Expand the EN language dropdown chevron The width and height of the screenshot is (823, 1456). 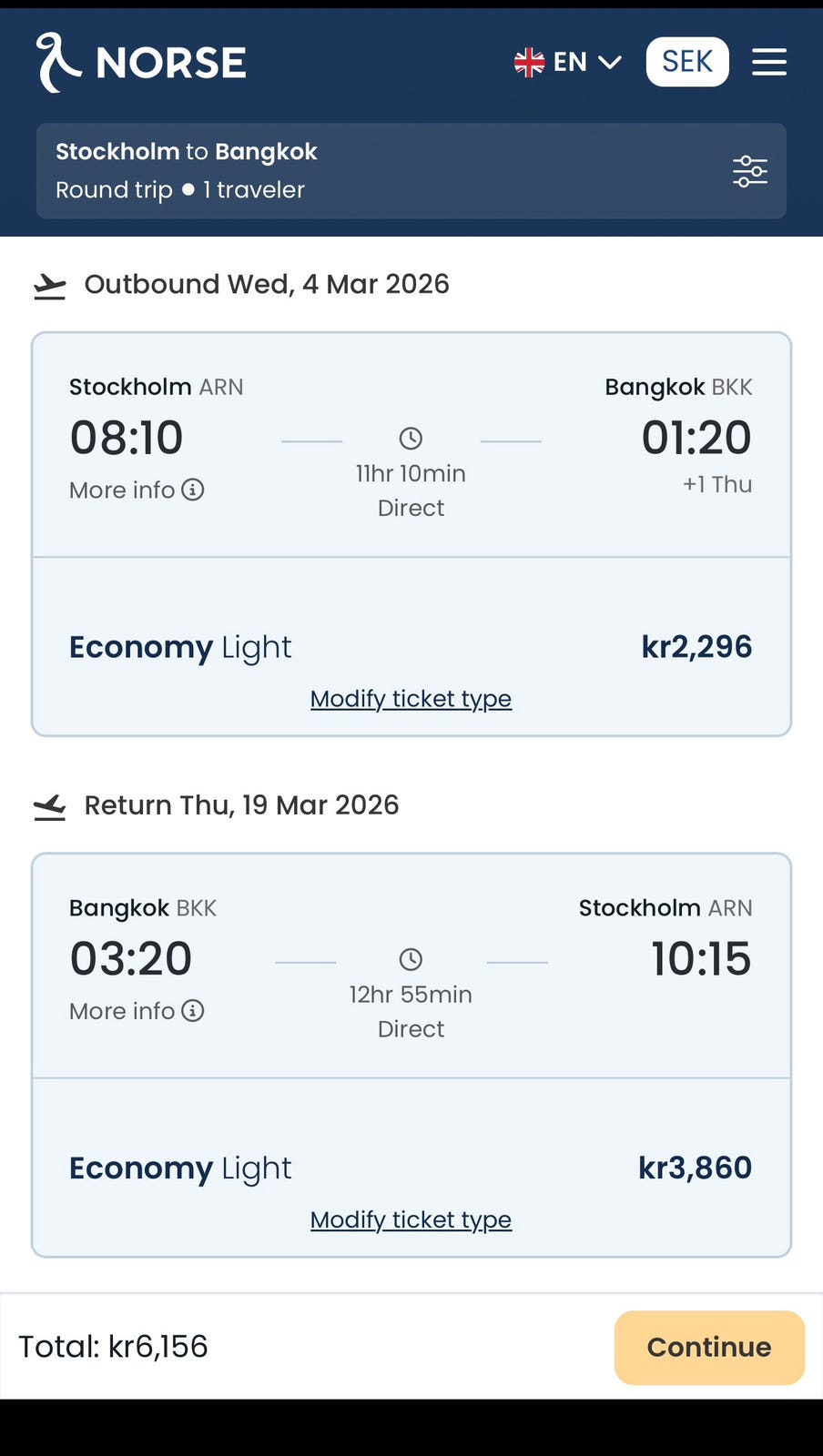[x=610, y=62]
